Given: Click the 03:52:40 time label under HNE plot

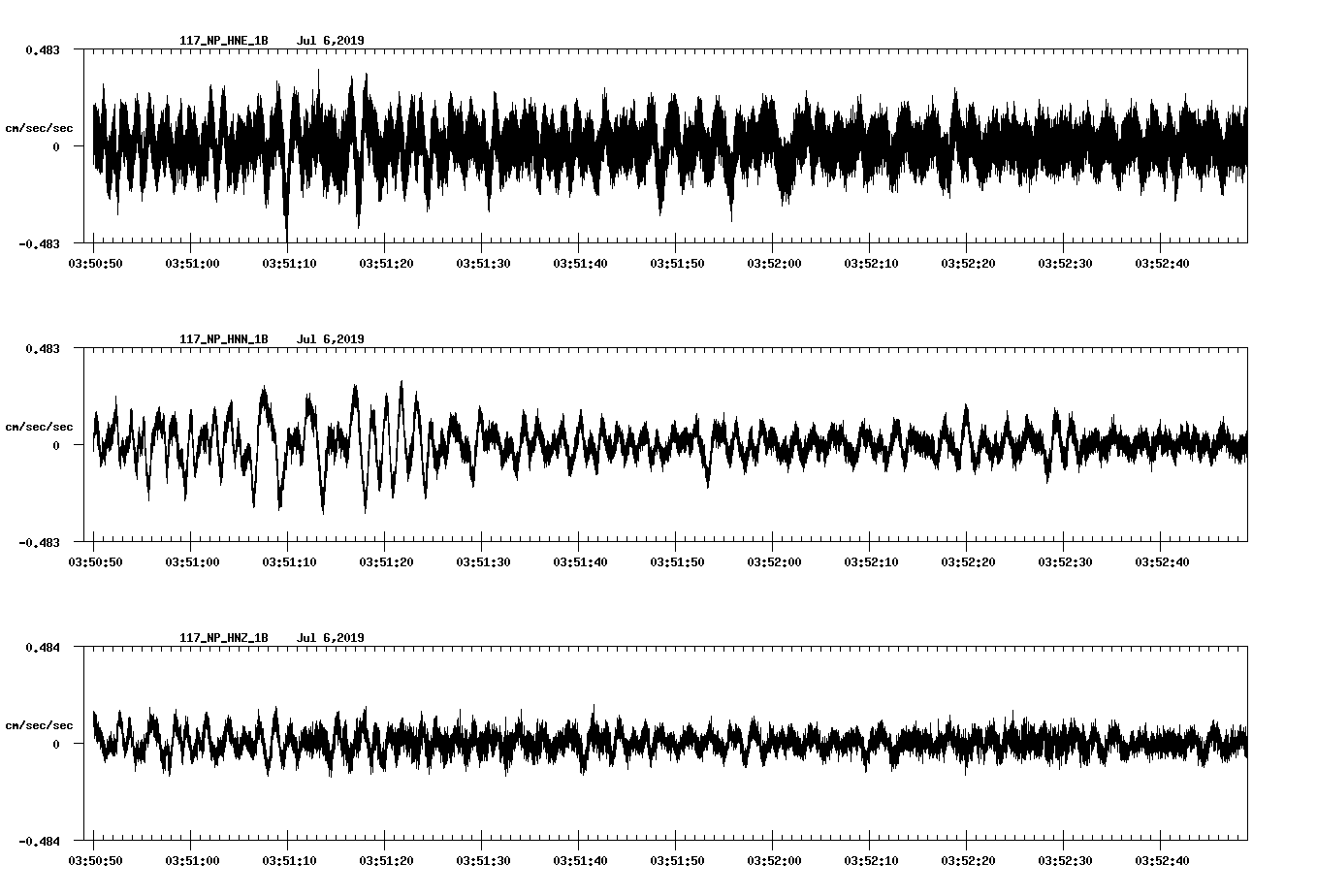Looking at the screenshot, I should [x=1162, y=263].
